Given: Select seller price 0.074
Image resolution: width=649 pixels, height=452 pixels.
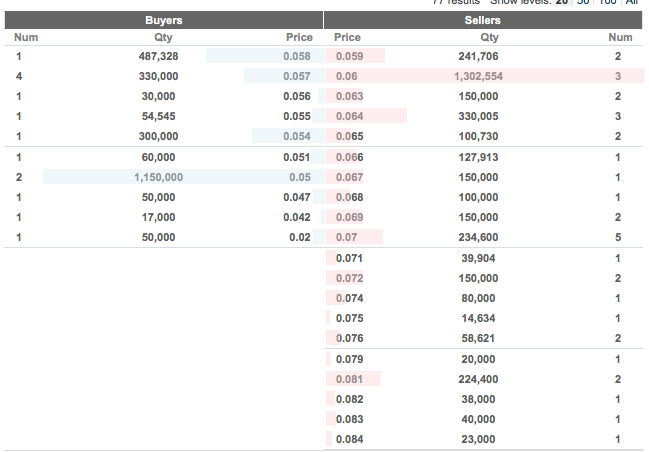Looking at the screenshot, I should point(350,298).
